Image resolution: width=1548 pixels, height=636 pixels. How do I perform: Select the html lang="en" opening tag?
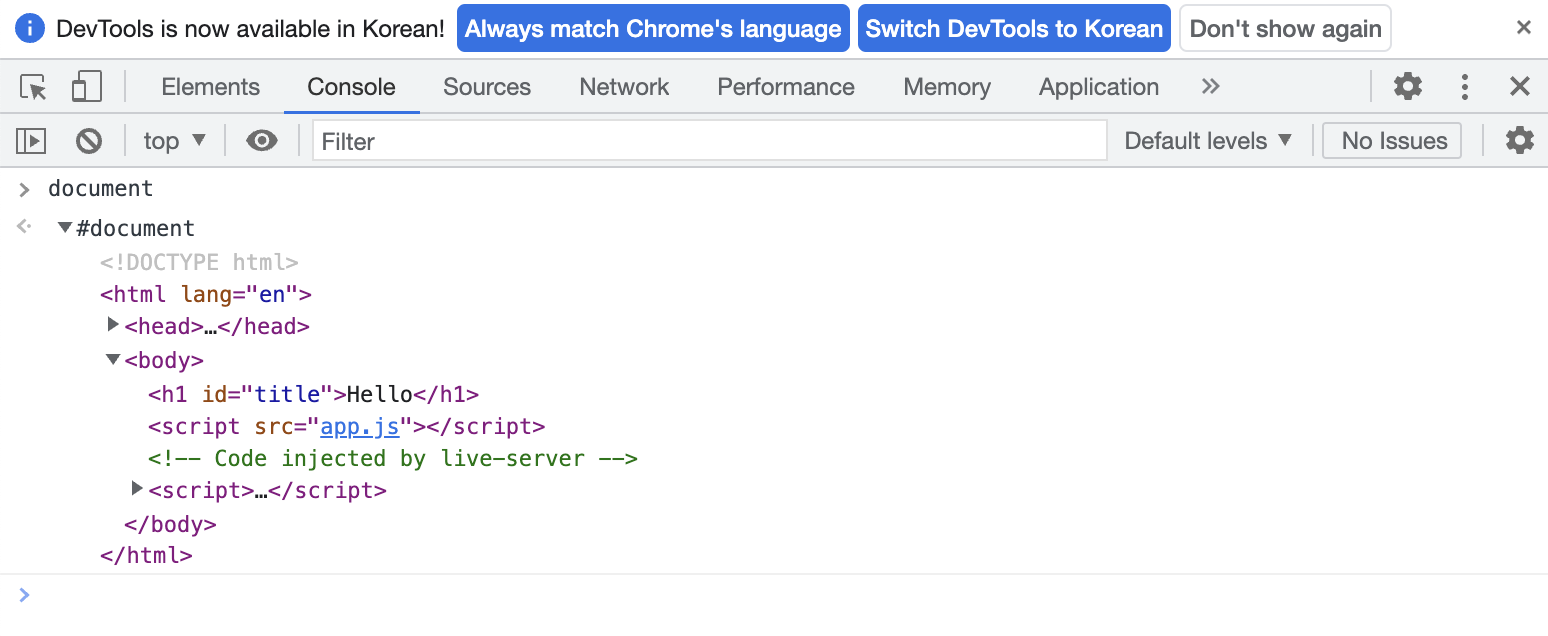[206, 295]
